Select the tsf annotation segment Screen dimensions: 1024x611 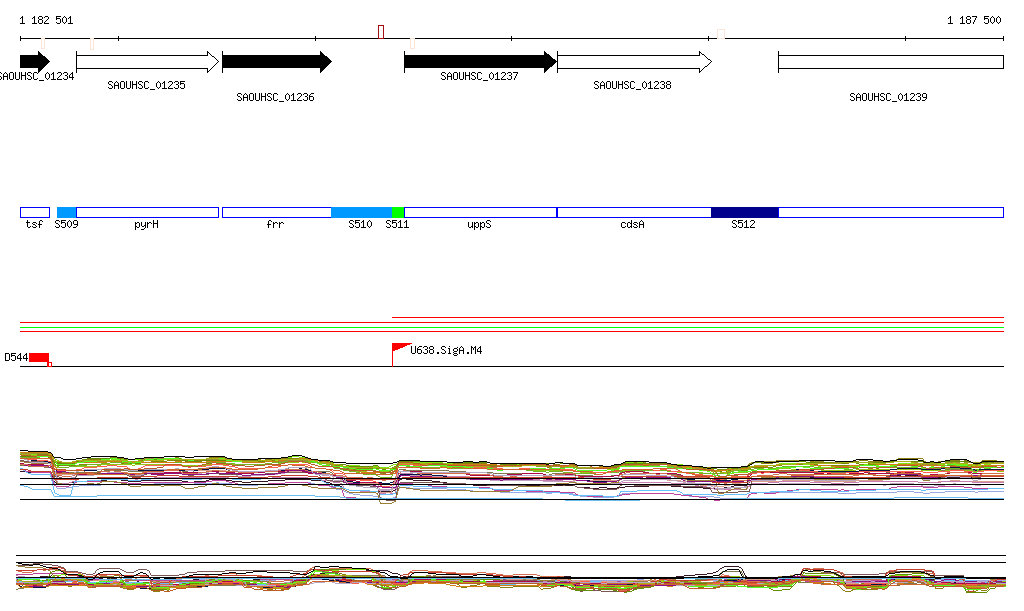[34, 212]
